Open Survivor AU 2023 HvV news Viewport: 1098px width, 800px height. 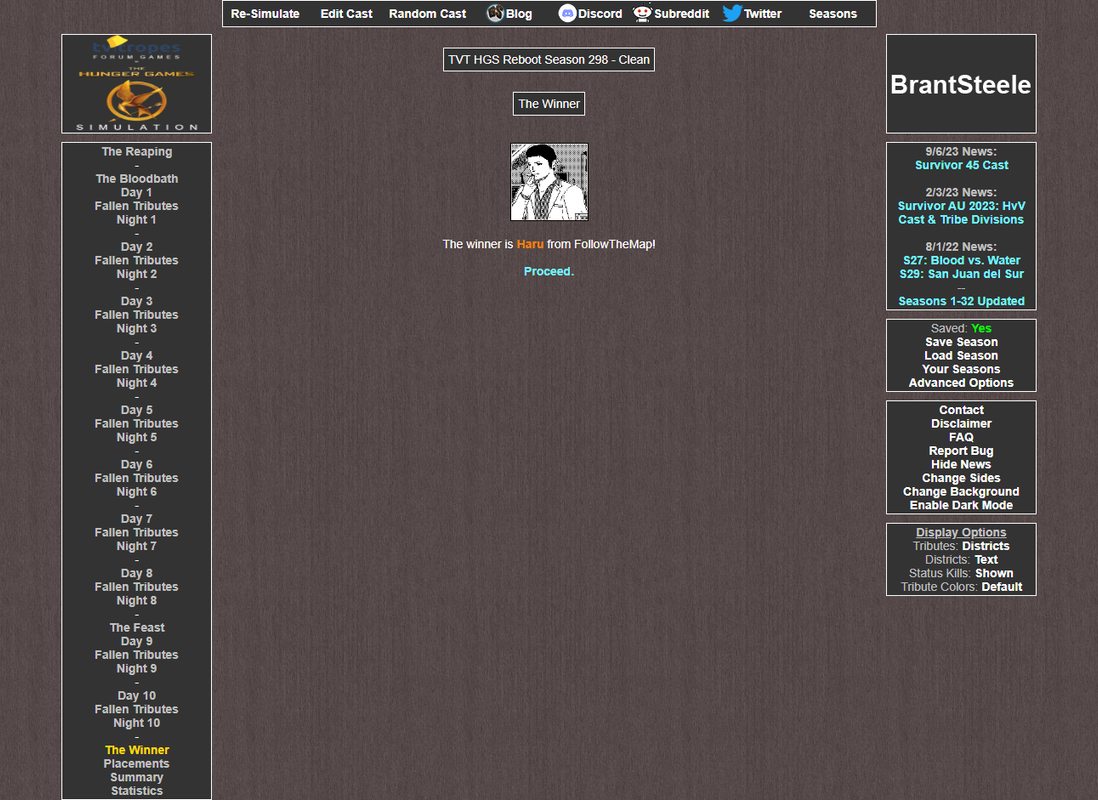pos(961,213)
